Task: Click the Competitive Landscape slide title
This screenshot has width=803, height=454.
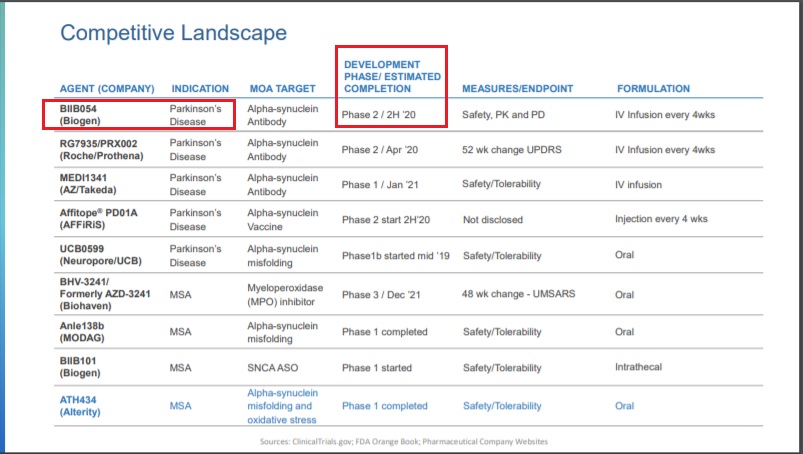Action: 174,33
